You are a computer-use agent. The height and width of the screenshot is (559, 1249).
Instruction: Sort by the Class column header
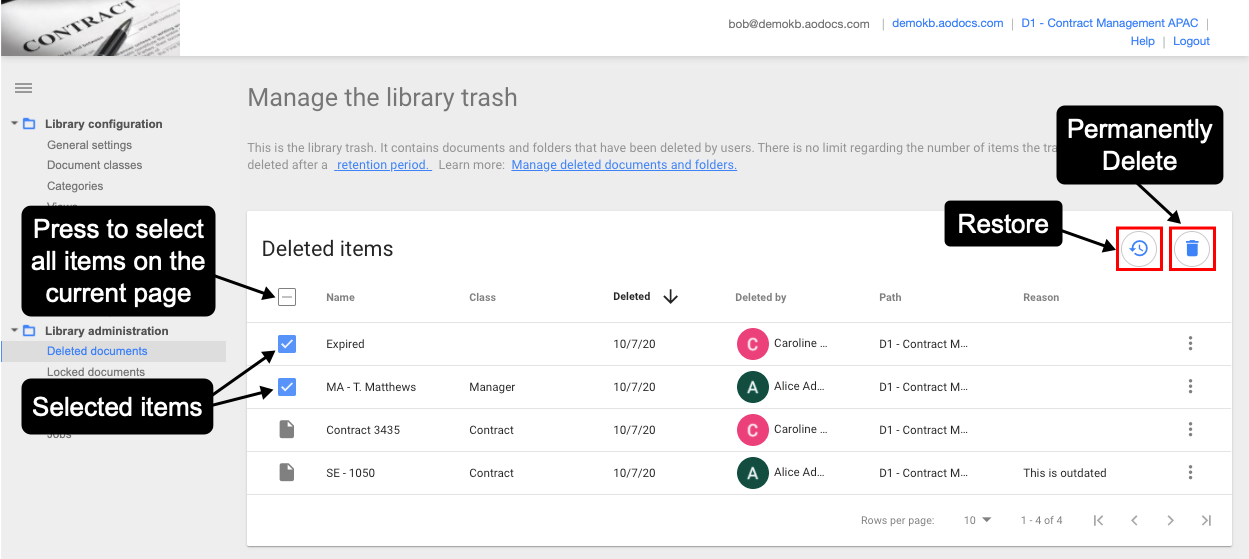482,297
